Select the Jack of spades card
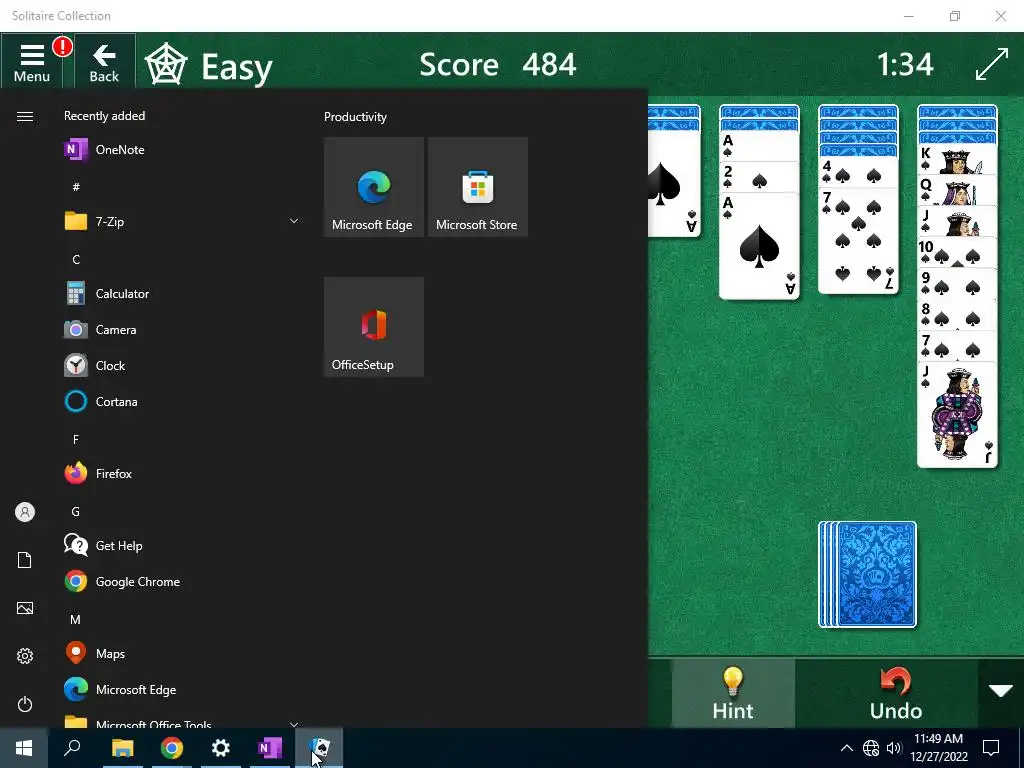1024x768 pixels. (x=957, y=415)
